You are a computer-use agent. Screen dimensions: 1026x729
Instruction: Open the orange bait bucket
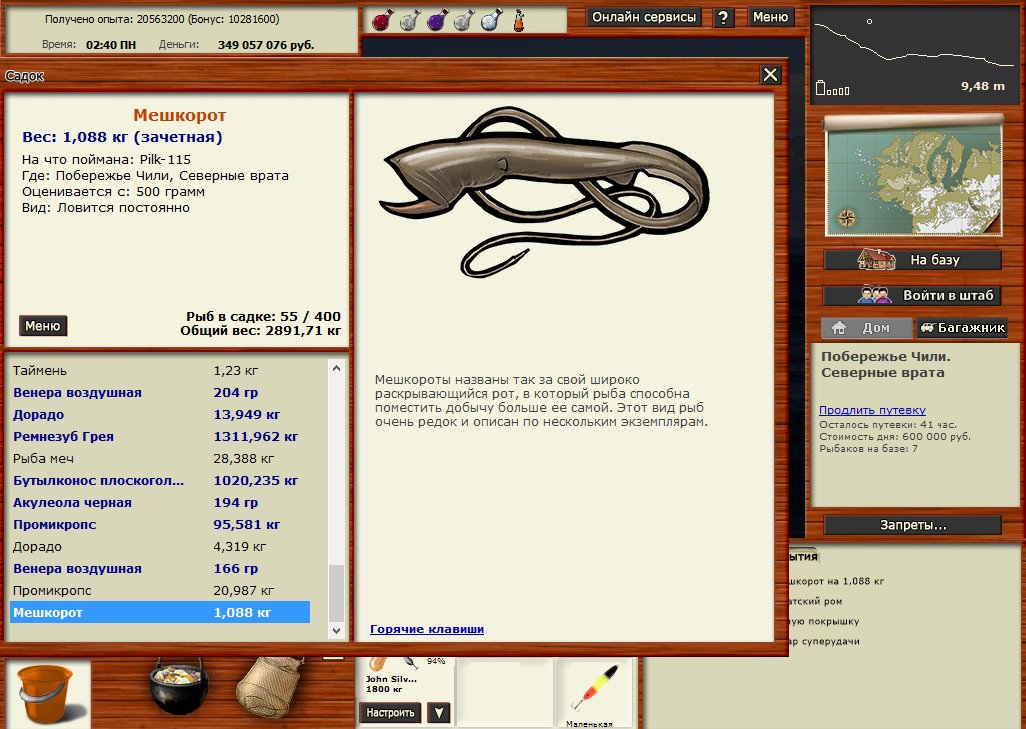point(47,694)
